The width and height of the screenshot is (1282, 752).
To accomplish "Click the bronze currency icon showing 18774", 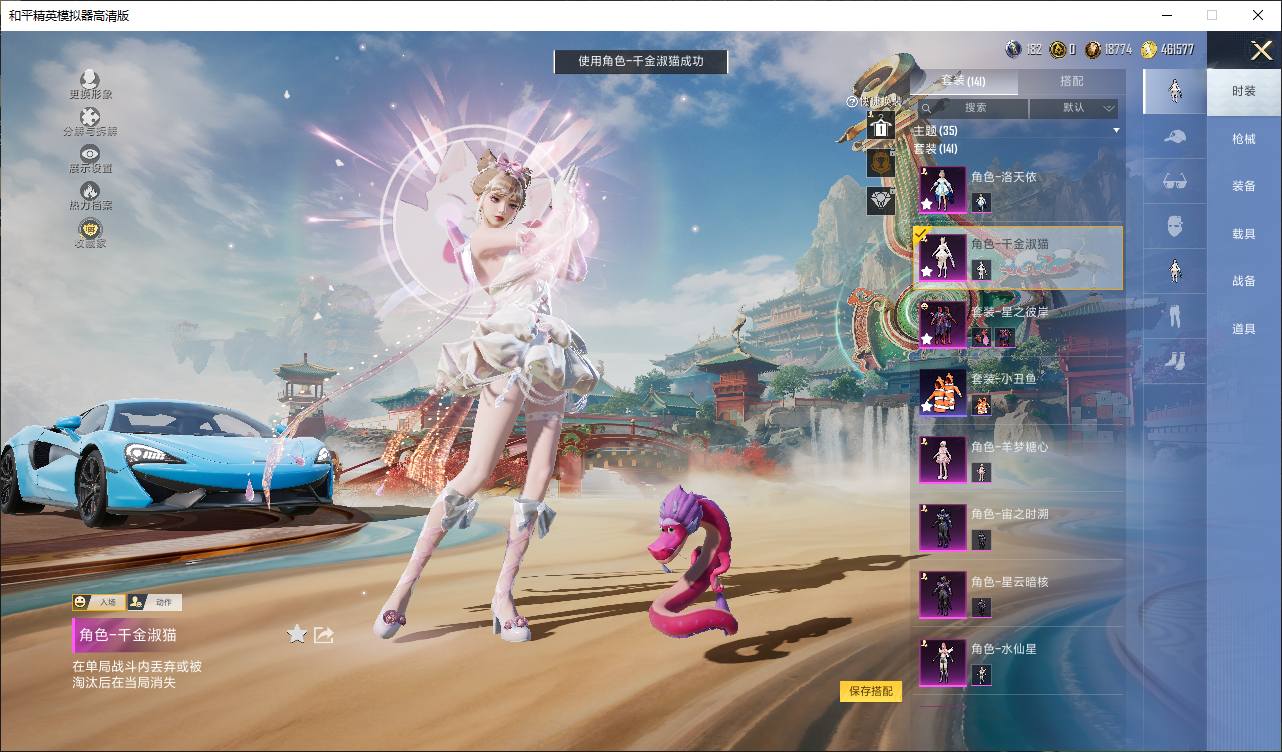I will pos(1094,49).
